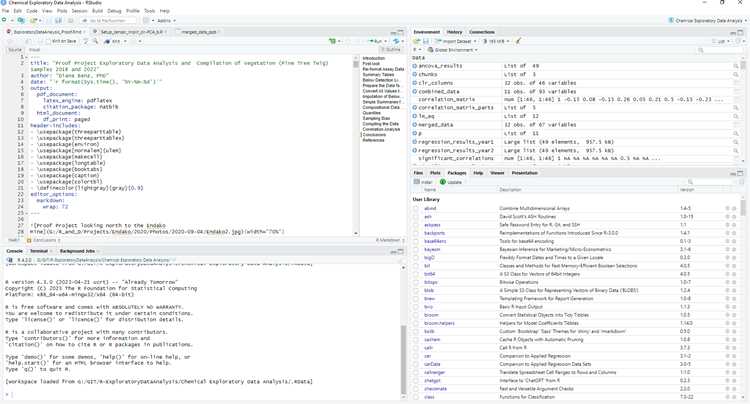Click the Publish icon at editor toolbar right
The image size is (750, 404).
pos(396,41)
